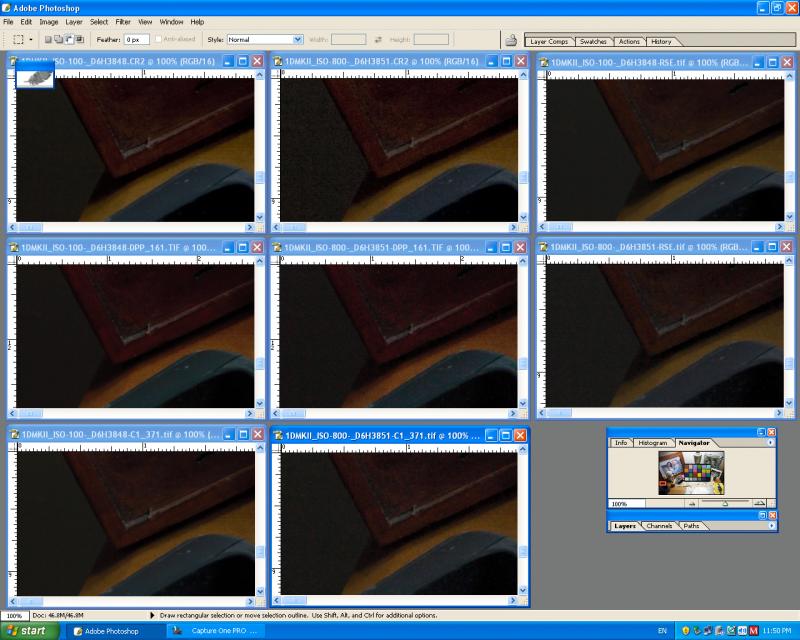Image resolution: width=800 pixels, height=640 pixels.
Task: Open the Style dropdown set to Normal
Action: pos(265,39)
